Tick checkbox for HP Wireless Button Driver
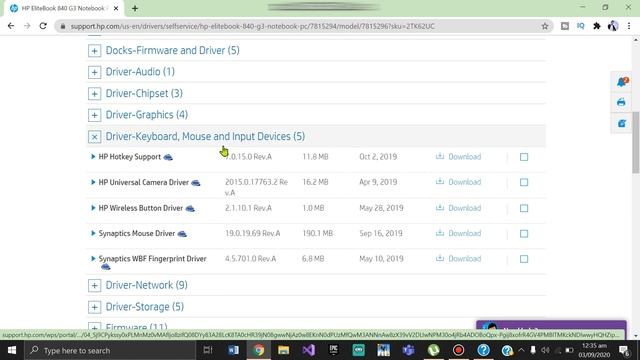 (x=524, y=208)
